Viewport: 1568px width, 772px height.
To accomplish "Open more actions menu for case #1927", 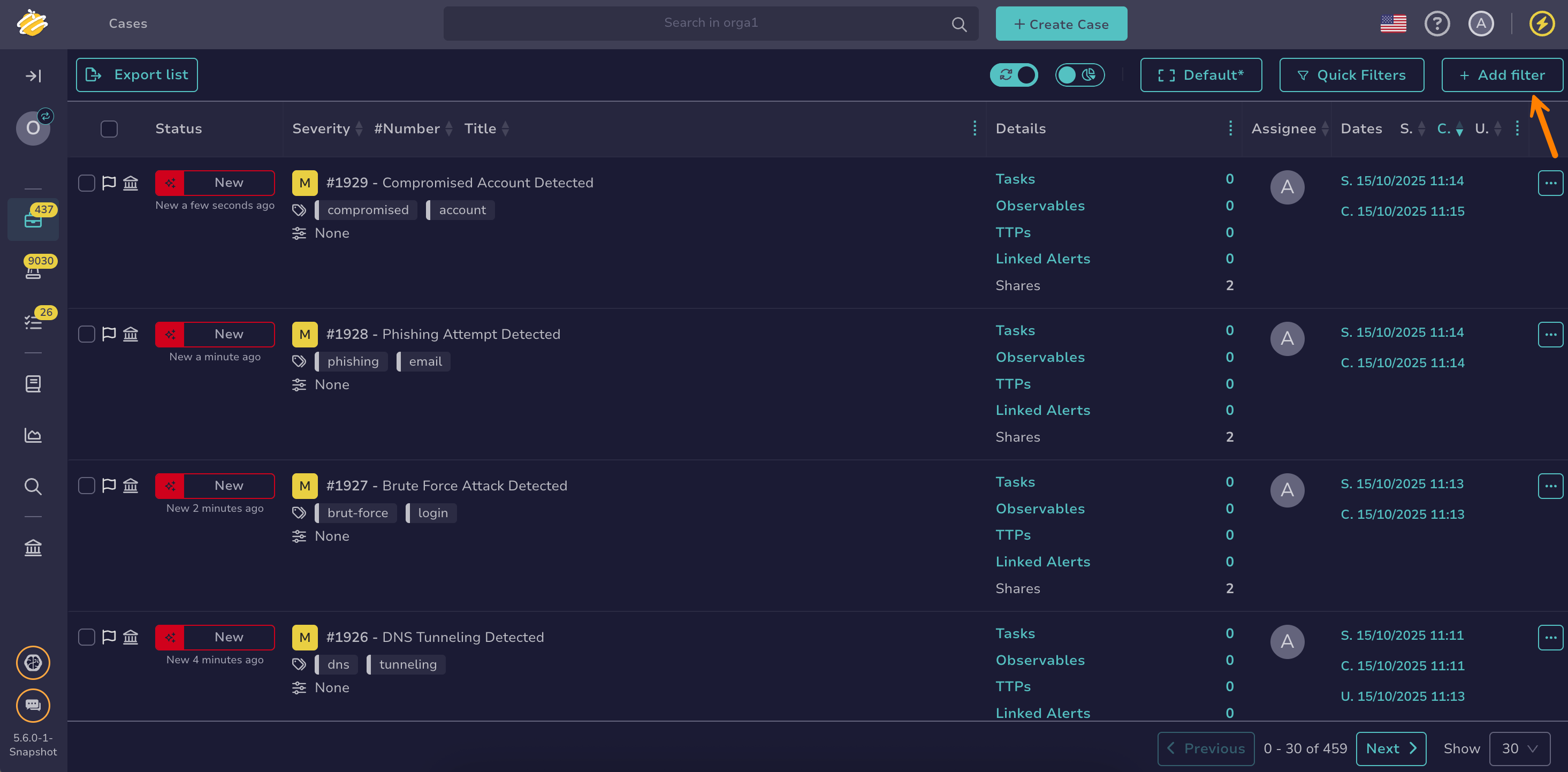I will point(1550,486).
